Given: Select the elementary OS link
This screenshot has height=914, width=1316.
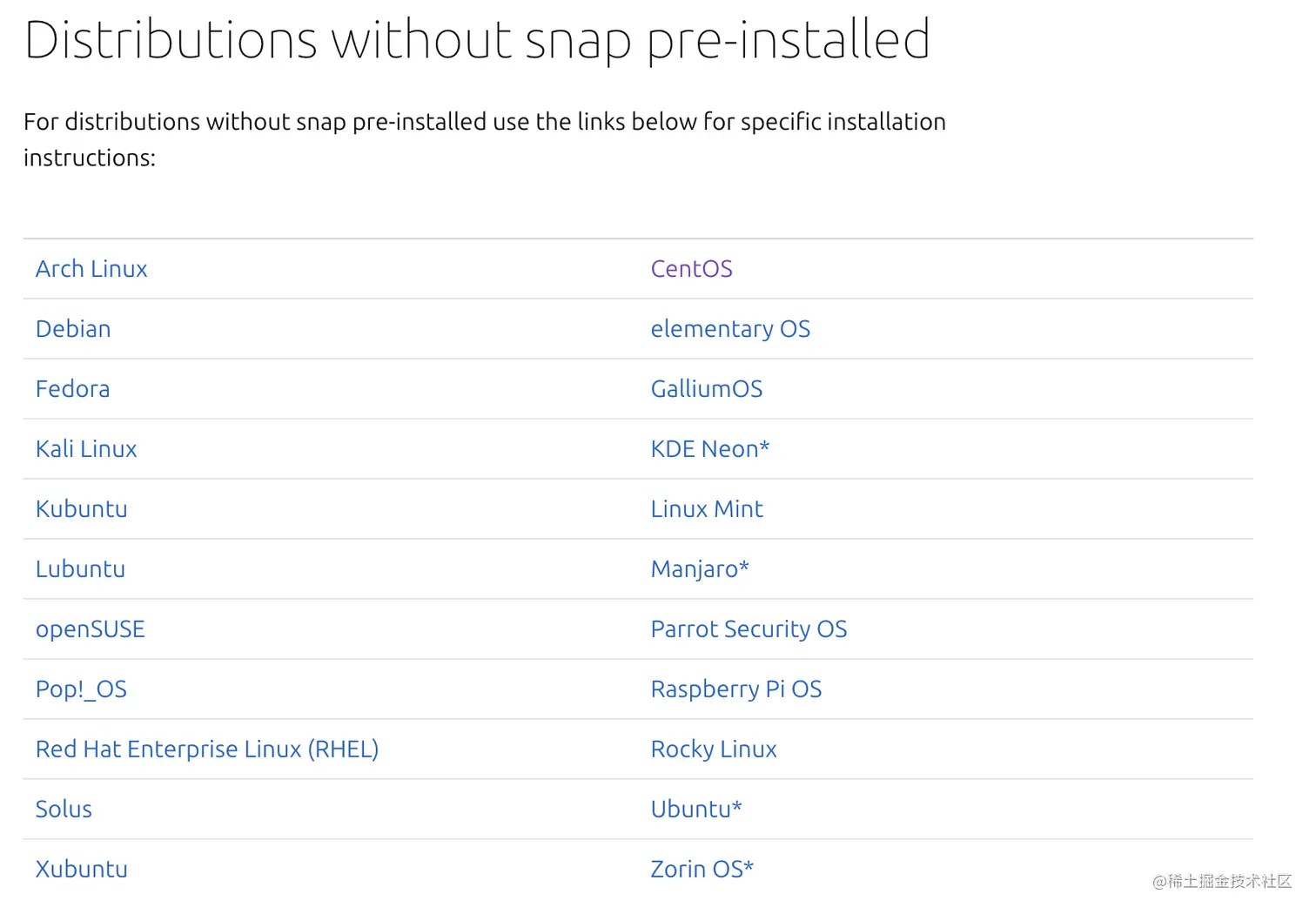Looking at the screenshot, I should pyautogui.click(x=729, y=329).
